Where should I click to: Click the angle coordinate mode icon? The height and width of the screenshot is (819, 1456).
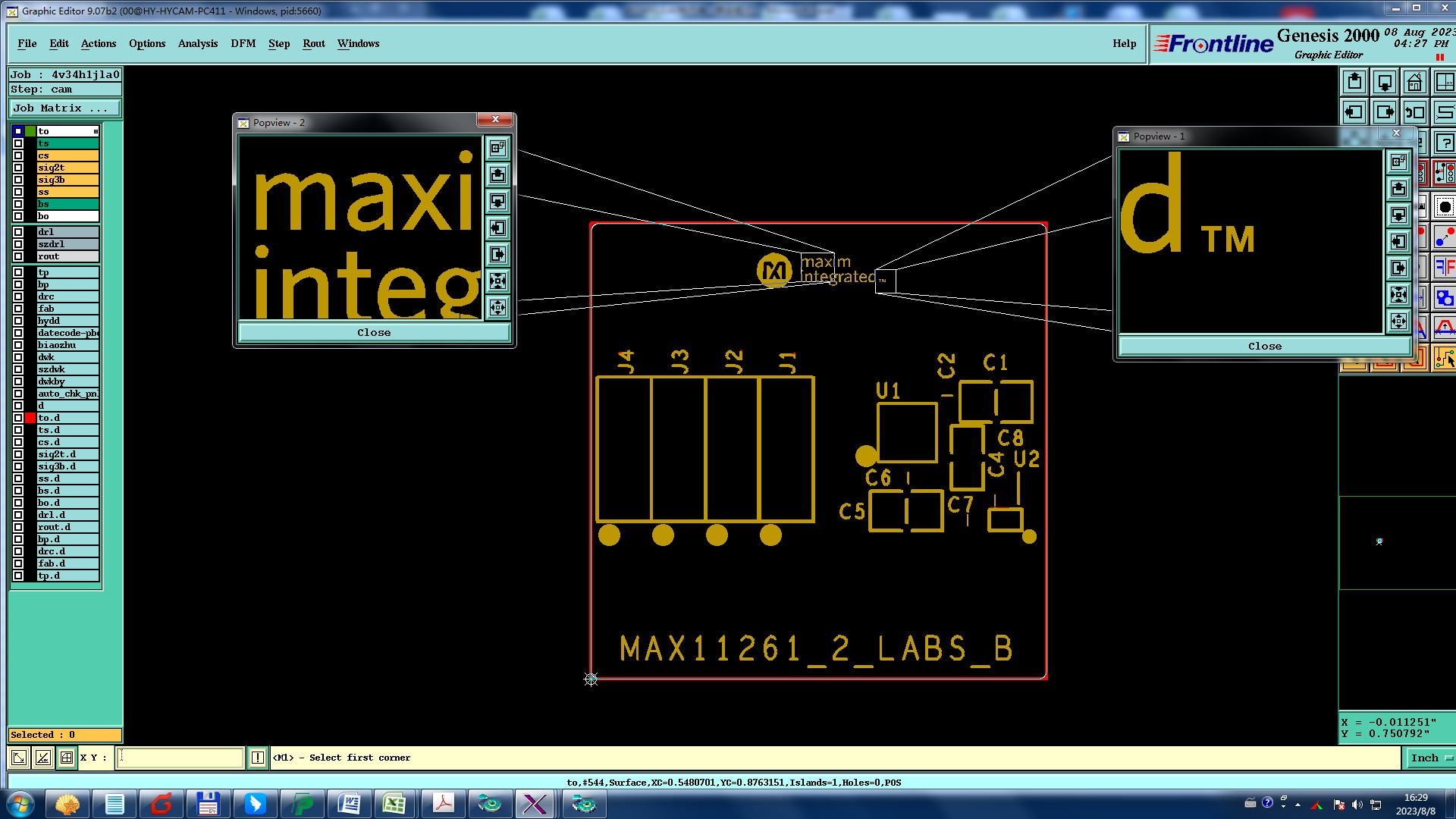(43, 758)
